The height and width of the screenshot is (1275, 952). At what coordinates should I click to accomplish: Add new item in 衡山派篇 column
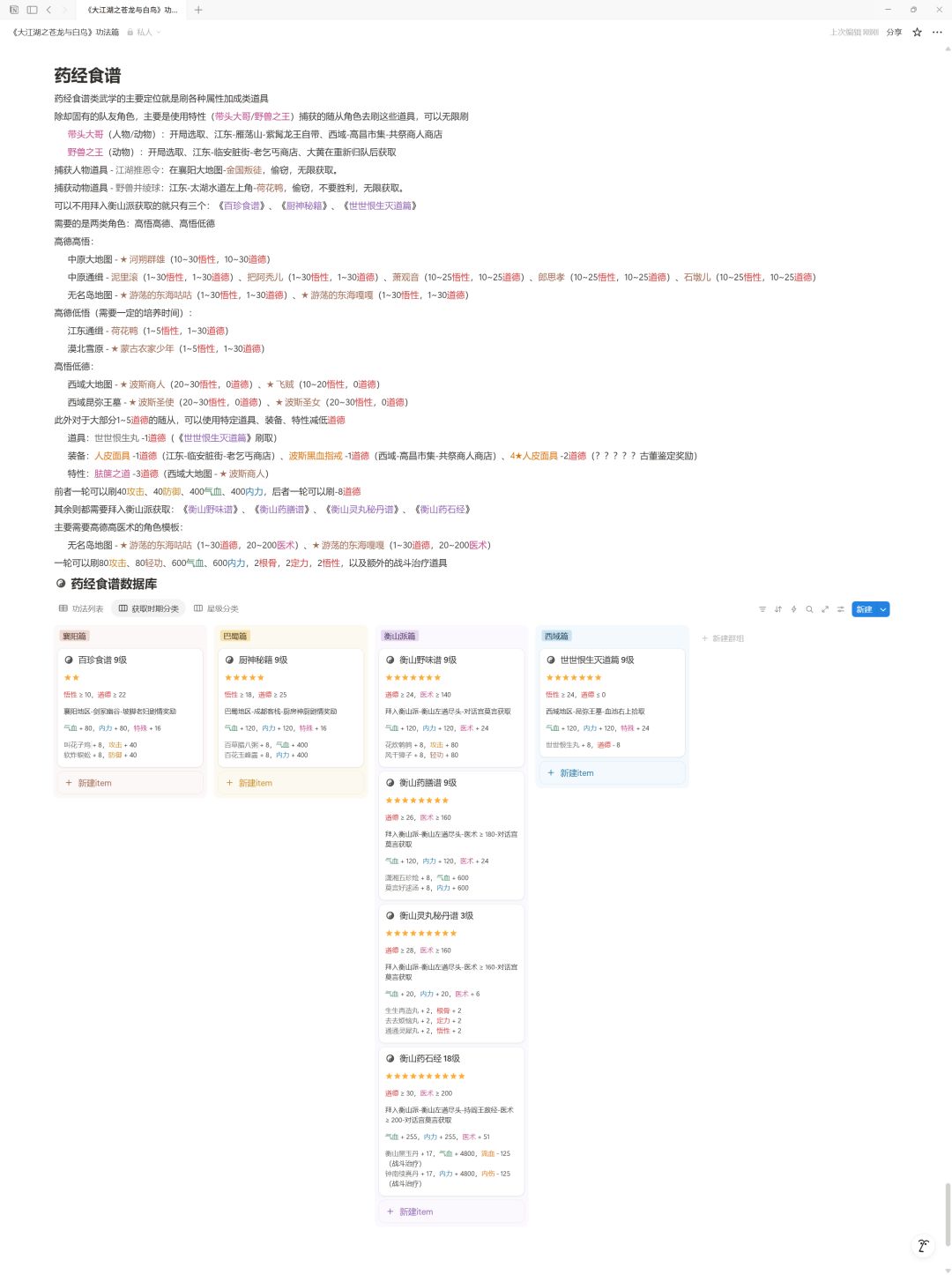pos(451,1212)
